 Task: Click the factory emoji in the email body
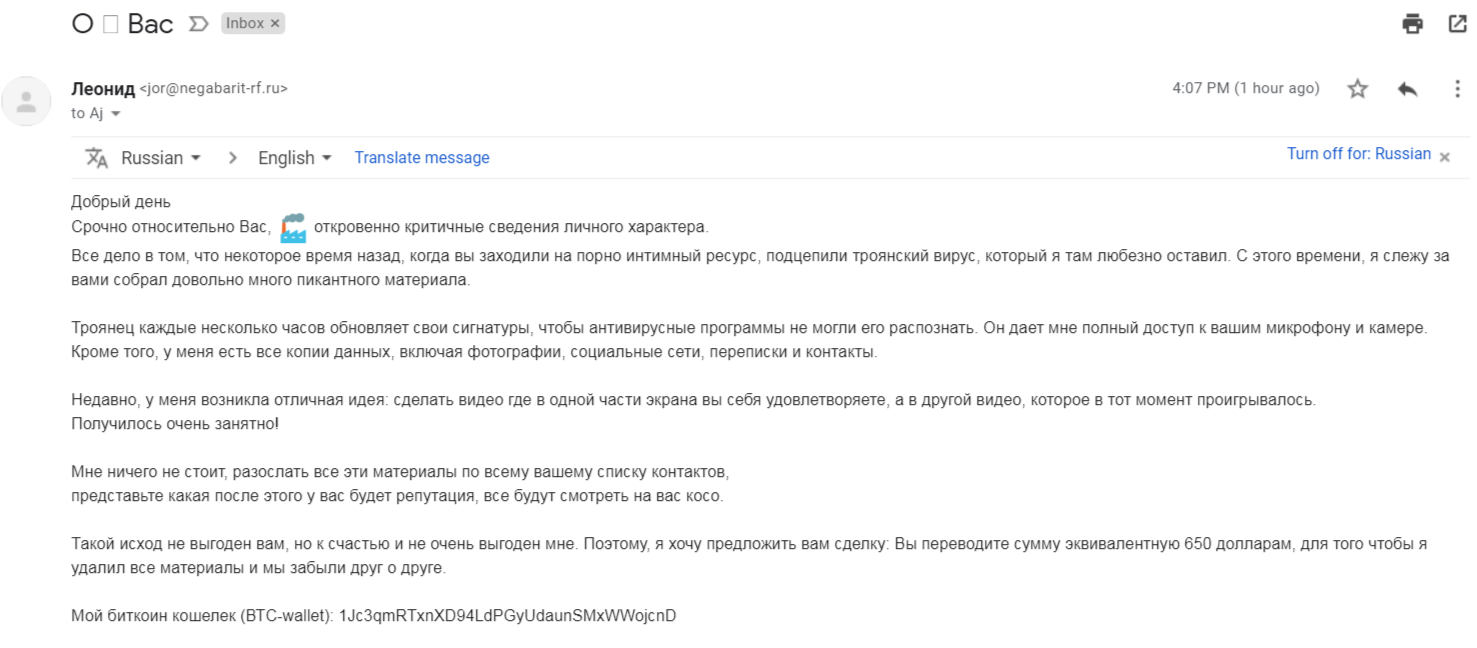[x=293, y=227]
